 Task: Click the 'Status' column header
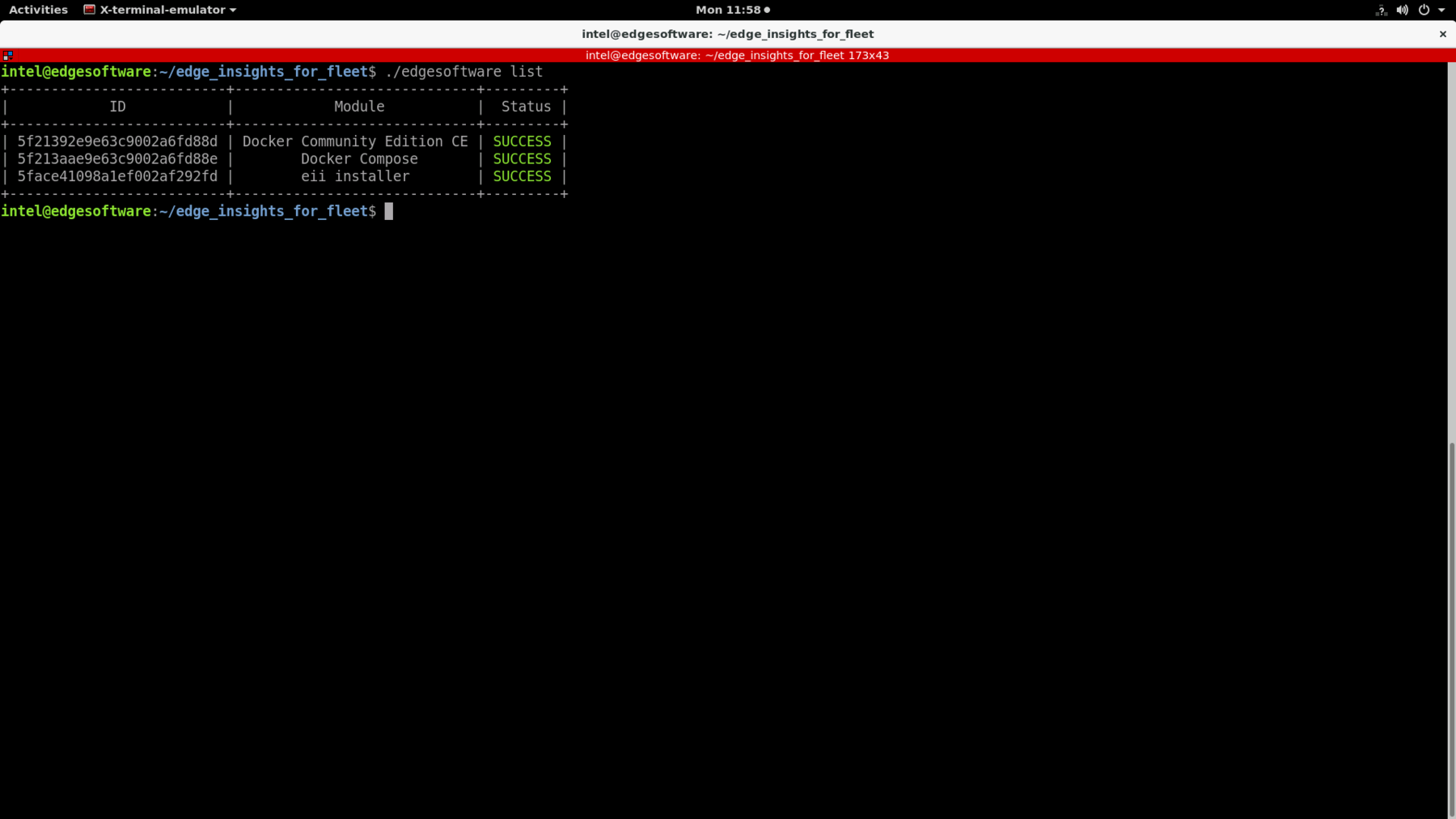pos(526,107)
